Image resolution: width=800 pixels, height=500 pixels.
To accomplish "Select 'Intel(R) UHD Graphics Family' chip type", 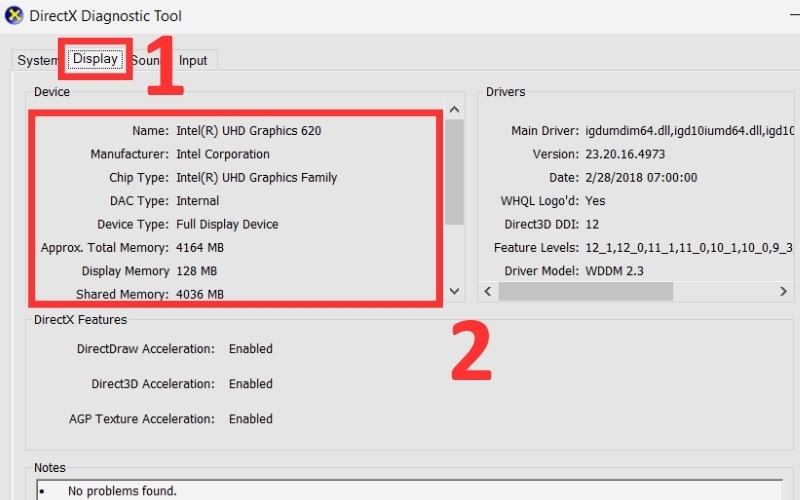I will point(257,178).
